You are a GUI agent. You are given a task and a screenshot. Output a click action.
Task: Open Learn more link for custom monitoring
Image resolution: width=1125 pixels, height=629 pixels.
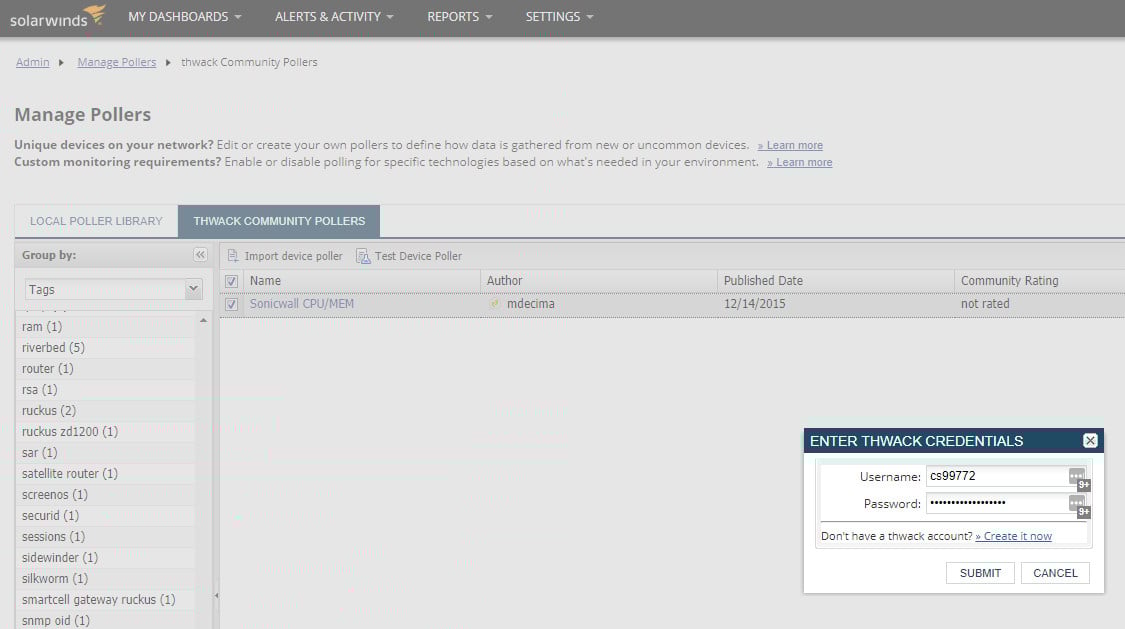coord(800,162)
